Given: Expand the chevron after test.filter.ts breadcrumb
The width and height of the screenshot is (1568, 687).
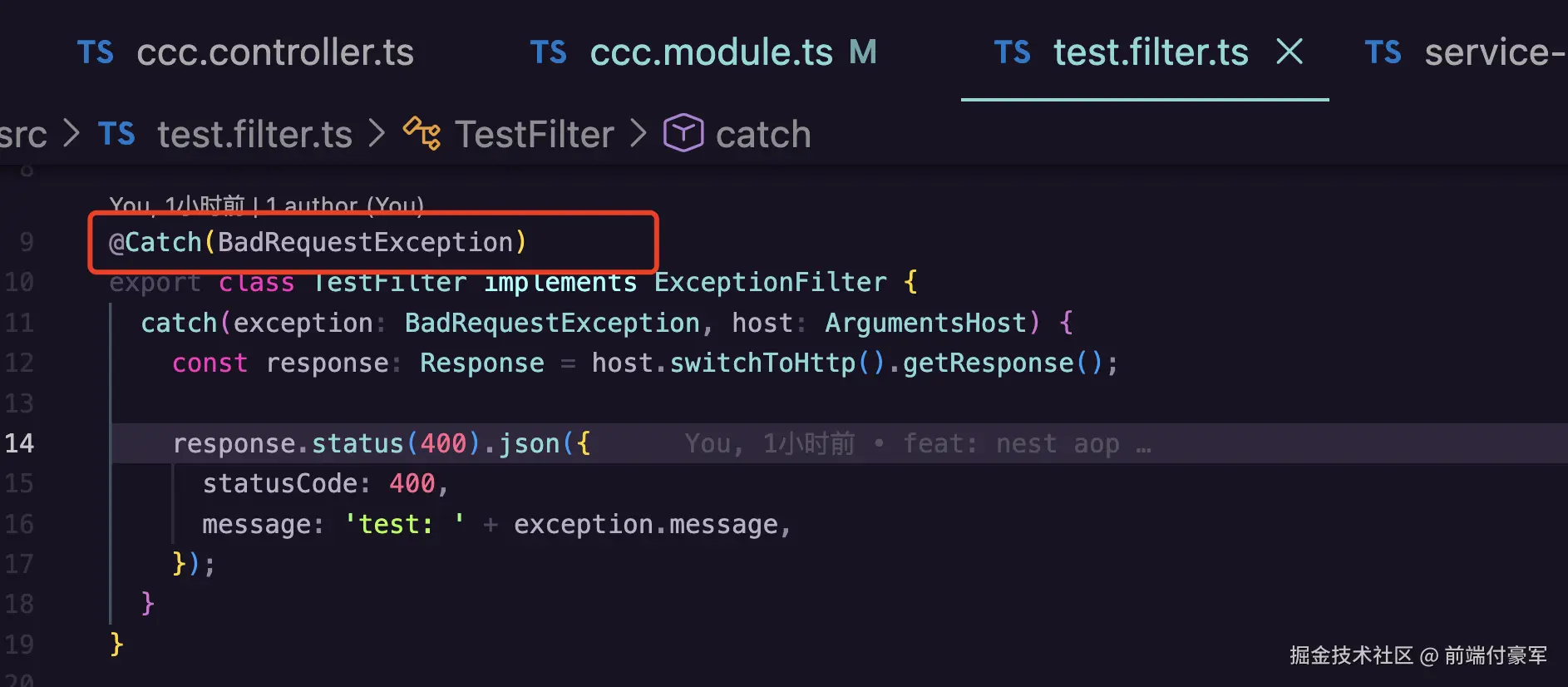Looking at the screenshot, I should (x=377, y=133).
